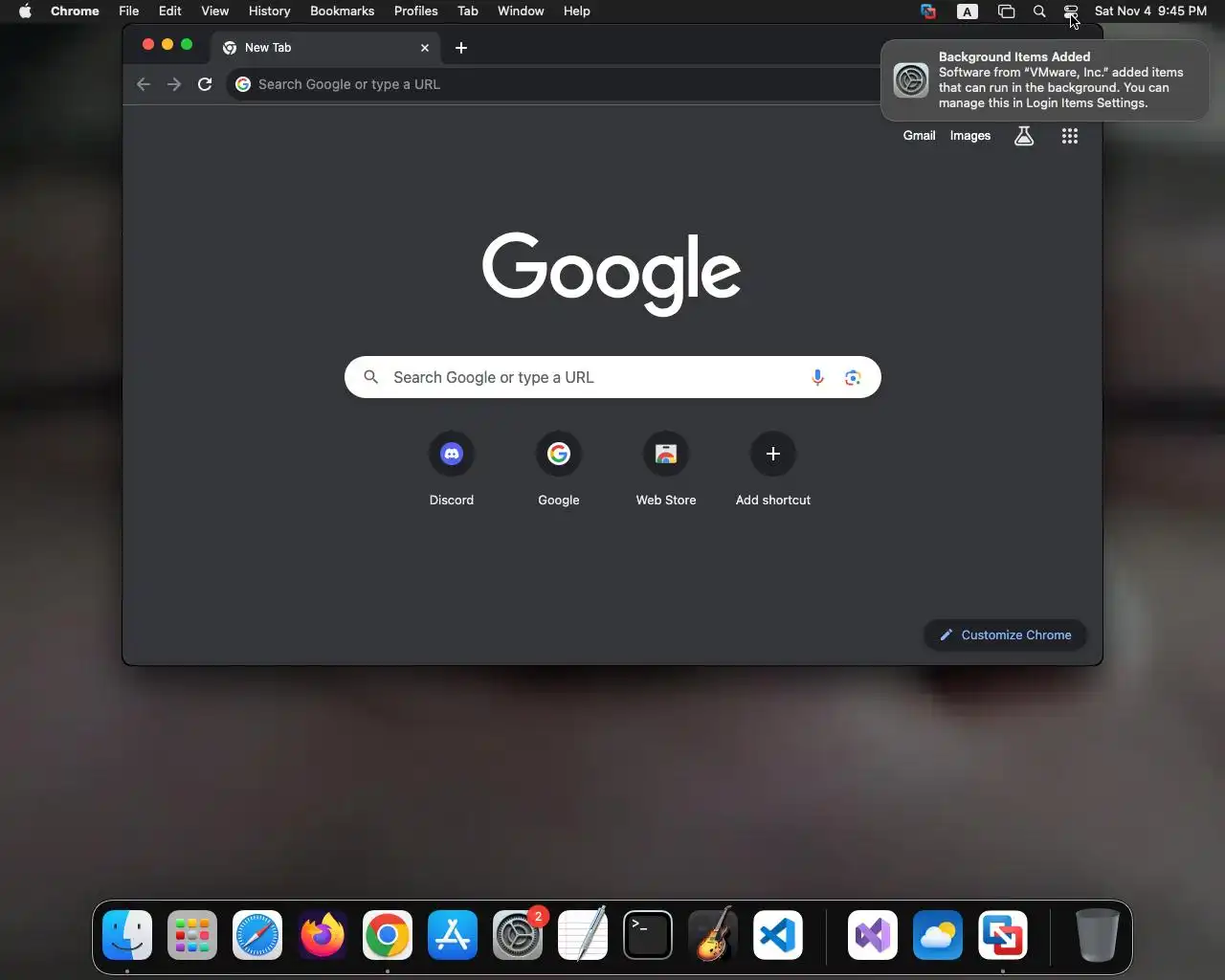
Task: Open the Trash in the Dock
Action: 1097,935
